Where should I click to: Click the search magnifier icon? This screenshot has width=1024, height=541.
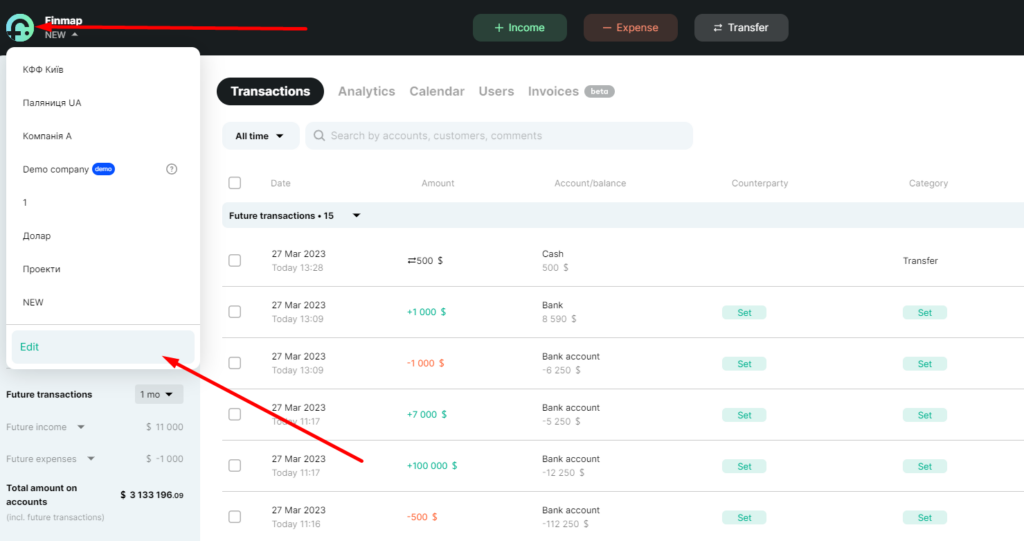319,135
